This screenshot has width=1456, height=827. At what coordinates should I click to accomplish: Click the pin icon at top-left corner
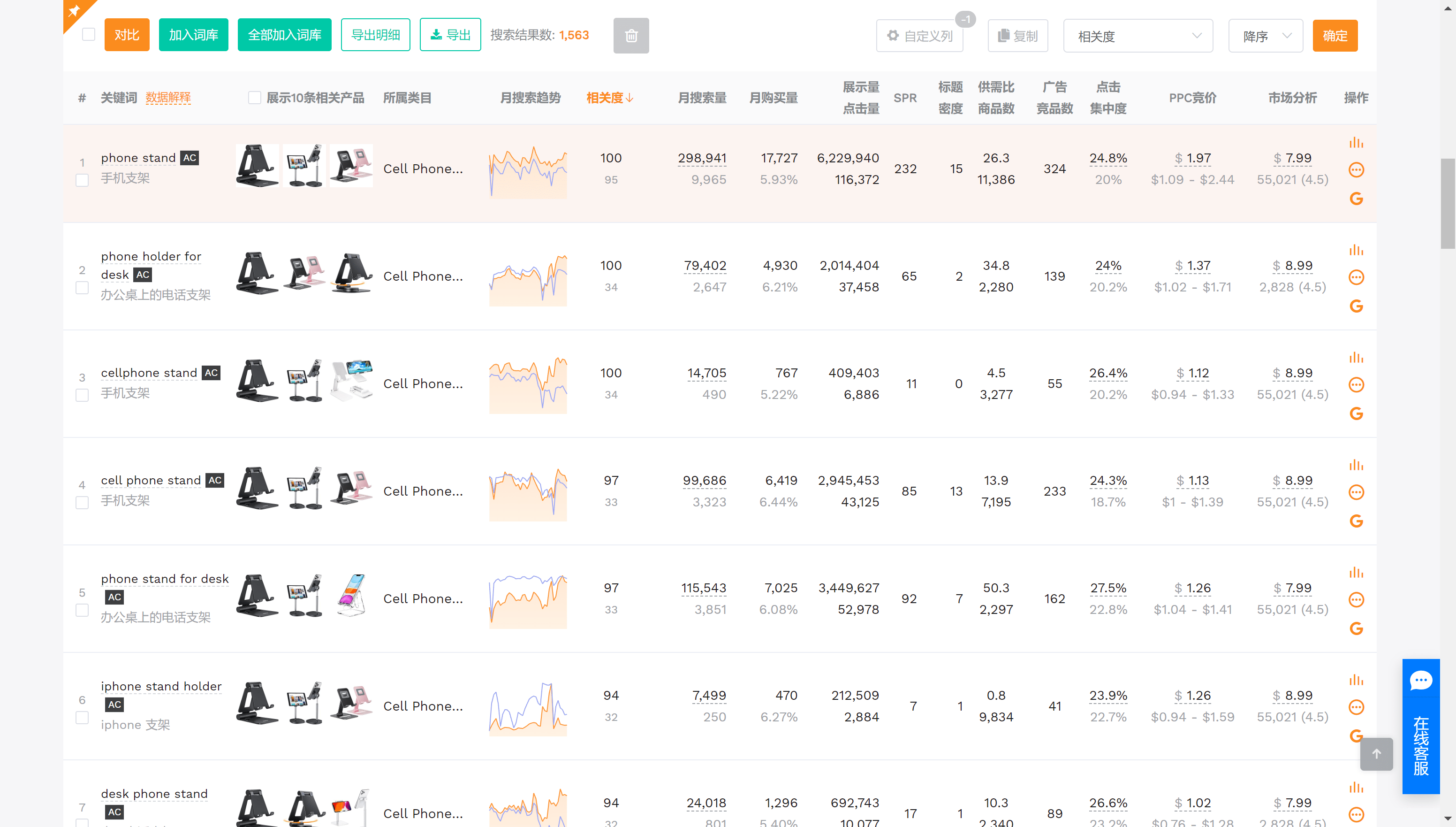click(75, 11)
